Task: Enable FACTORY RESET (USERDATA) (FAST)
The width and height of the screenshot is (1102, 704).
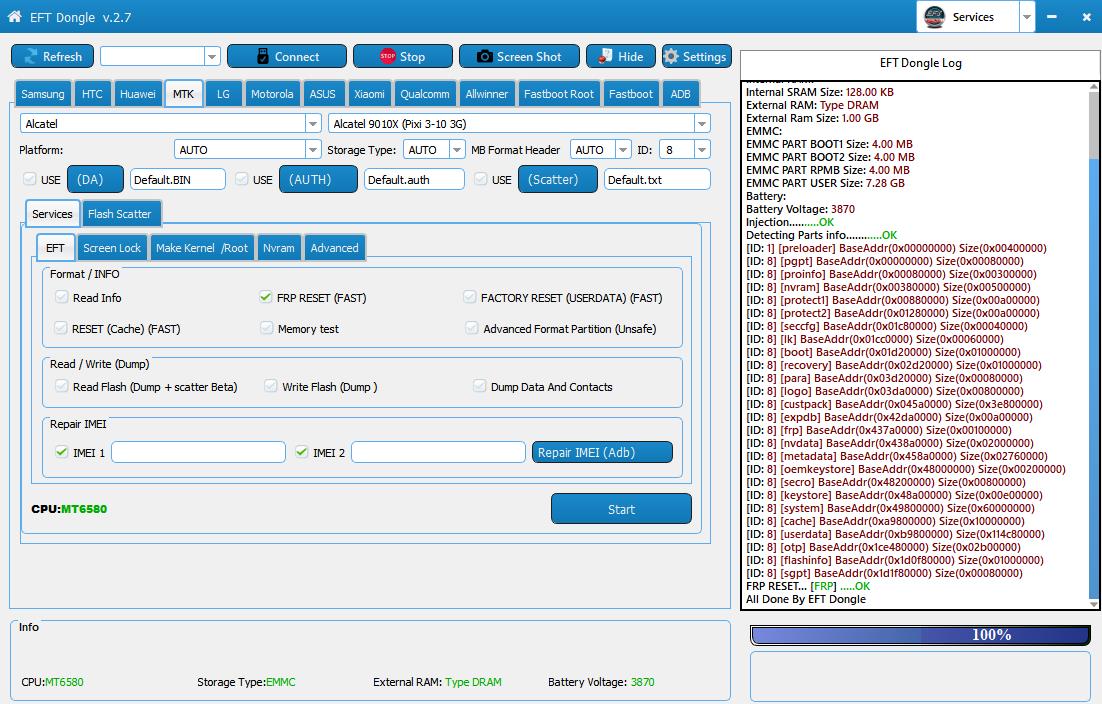Action: [469, 297]
